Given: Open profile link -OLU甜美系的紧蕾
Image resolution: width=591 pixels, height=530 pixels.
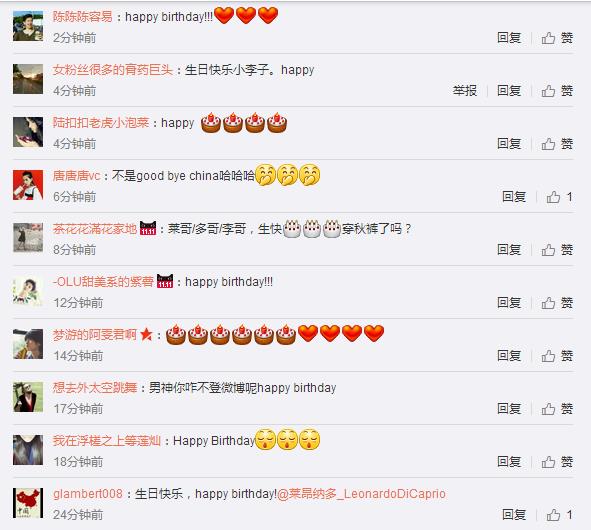Looking at the screenshot, I should (x=103, y=282).
